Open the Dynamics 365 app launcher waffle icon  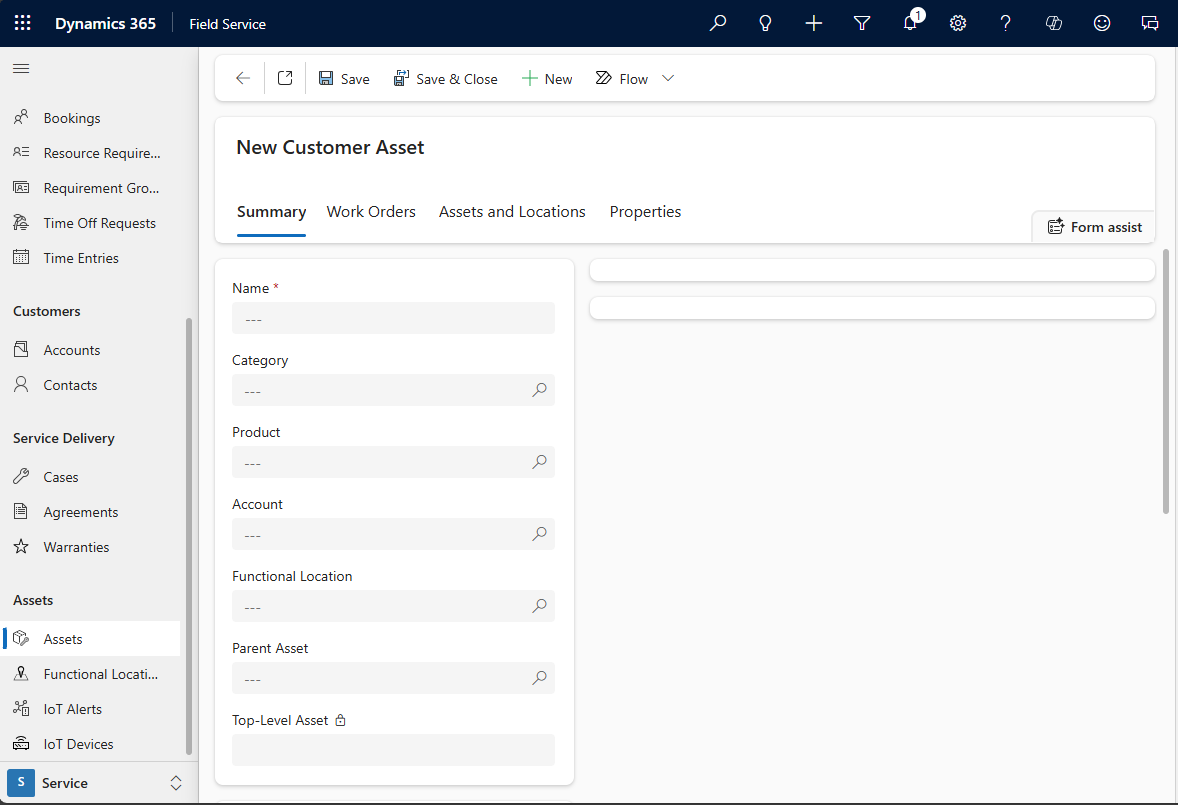[x=22, y=22]
